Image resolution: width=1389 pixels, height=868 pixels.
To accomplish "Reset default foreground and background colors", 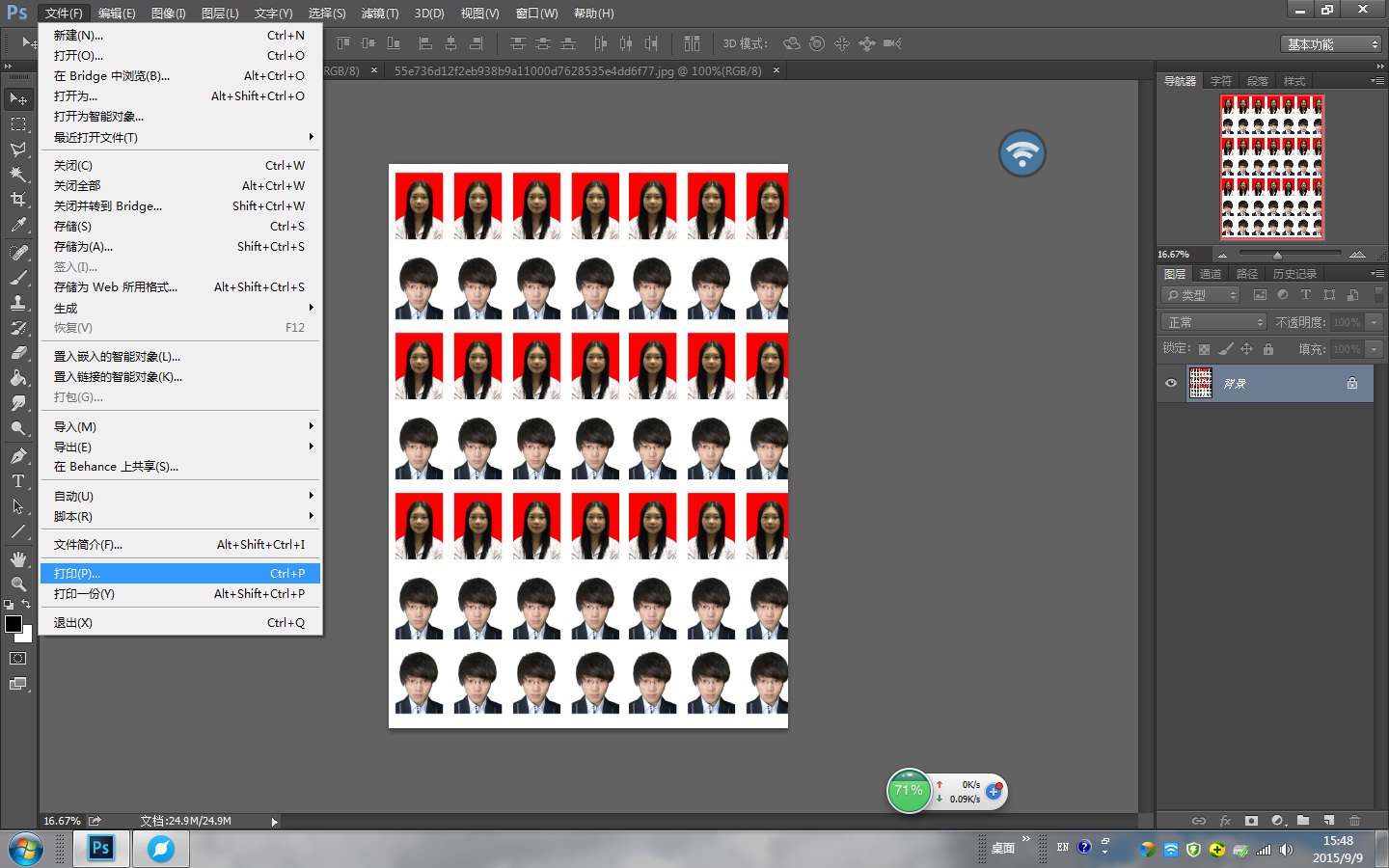I will 9,605.
